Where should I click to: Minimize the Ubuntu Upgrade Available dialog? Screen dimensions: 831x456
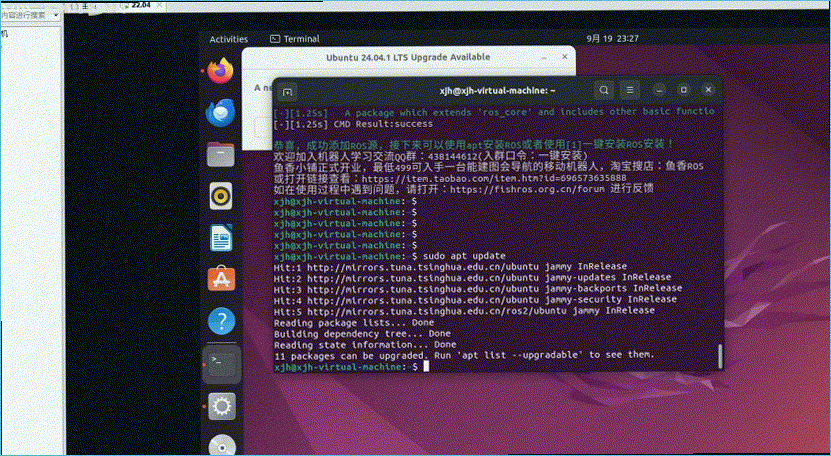tap(544, 57)
